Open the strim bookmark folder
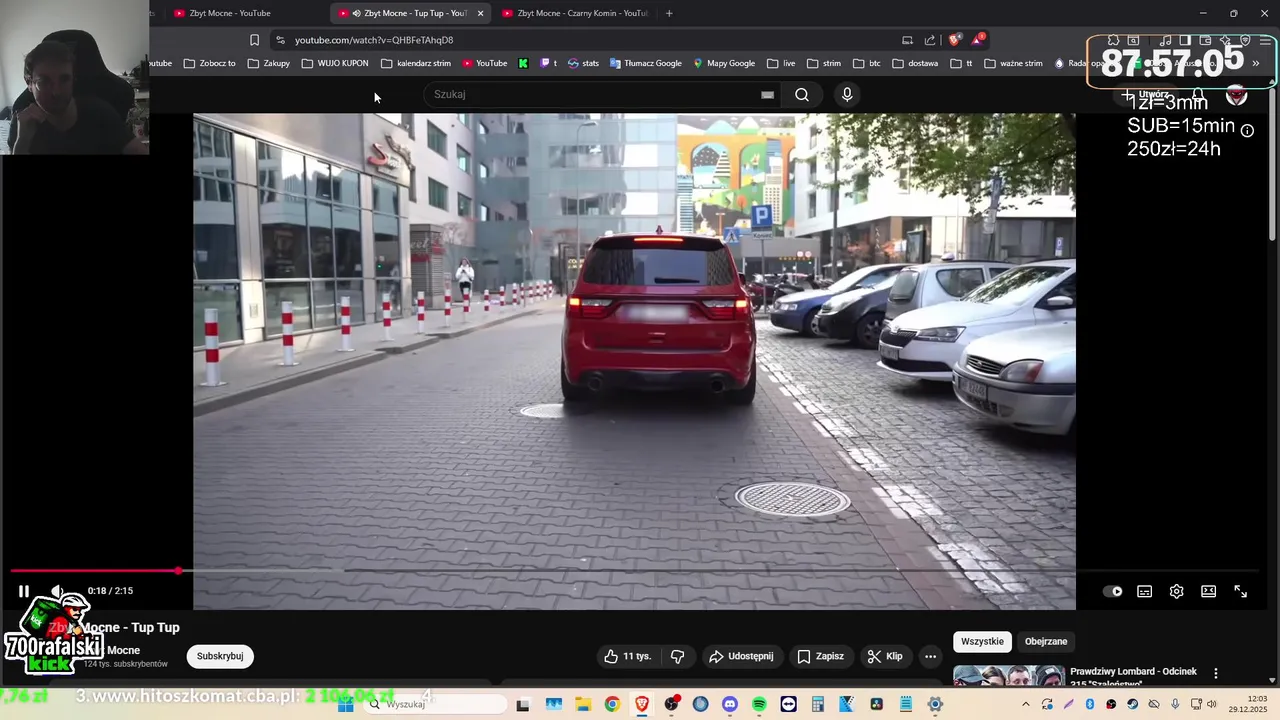Viewport: 1280px width, 720px height. pyautogui.click(x=824, y=63)
